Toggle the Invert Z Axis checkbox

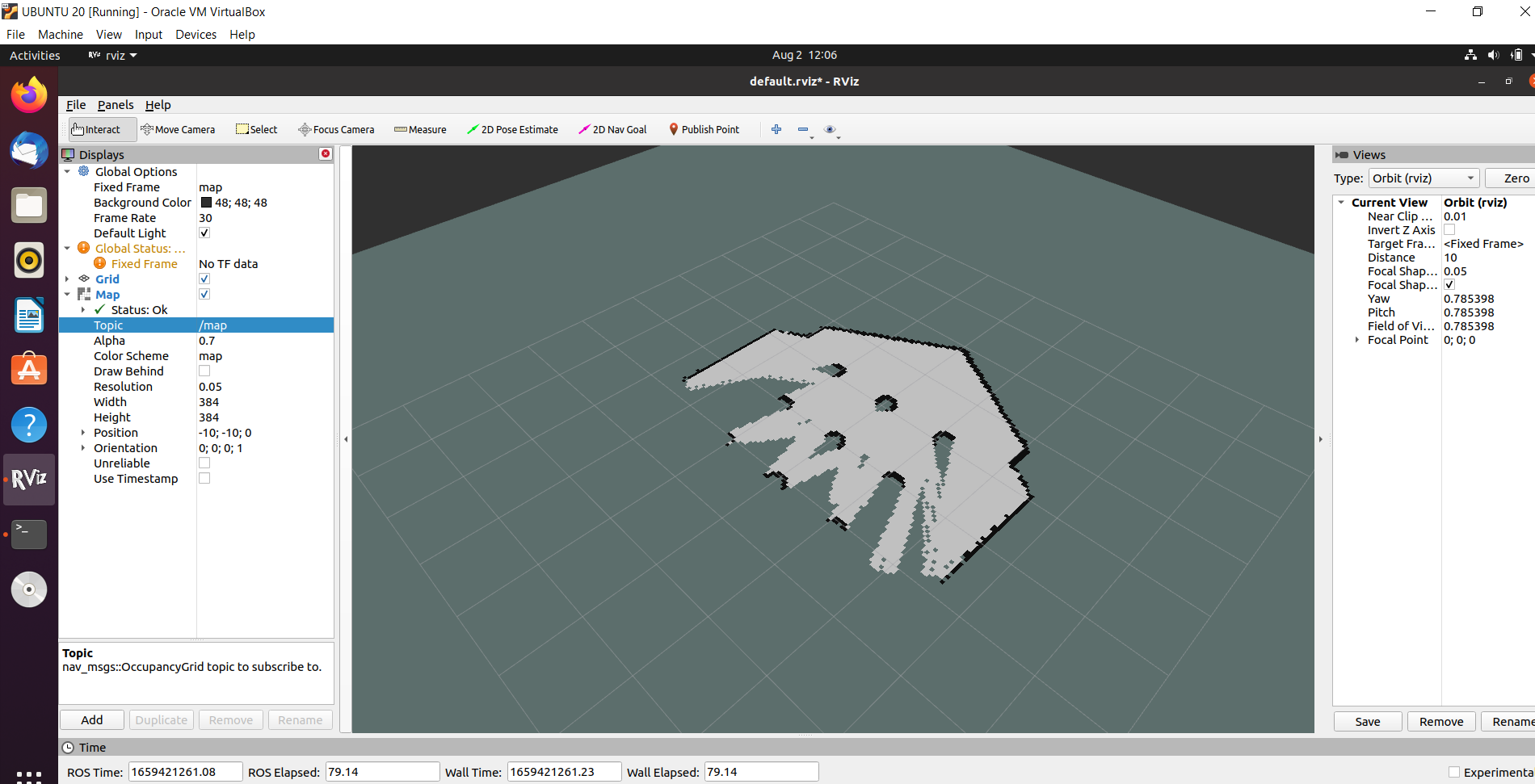1449,229
